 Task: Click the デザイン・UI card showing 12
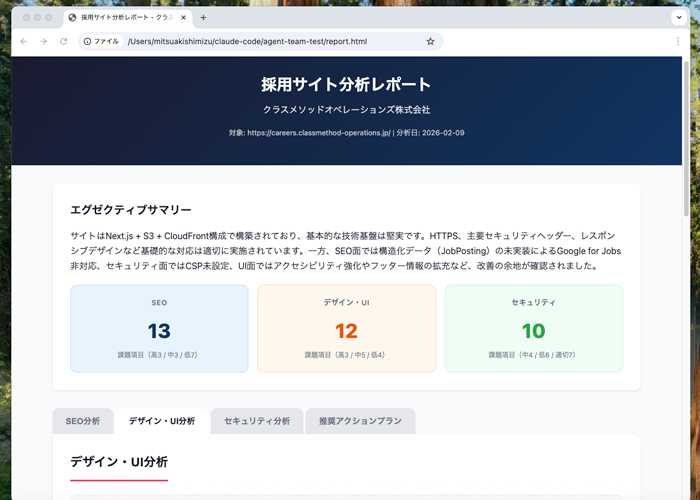[x=346, y=328]
